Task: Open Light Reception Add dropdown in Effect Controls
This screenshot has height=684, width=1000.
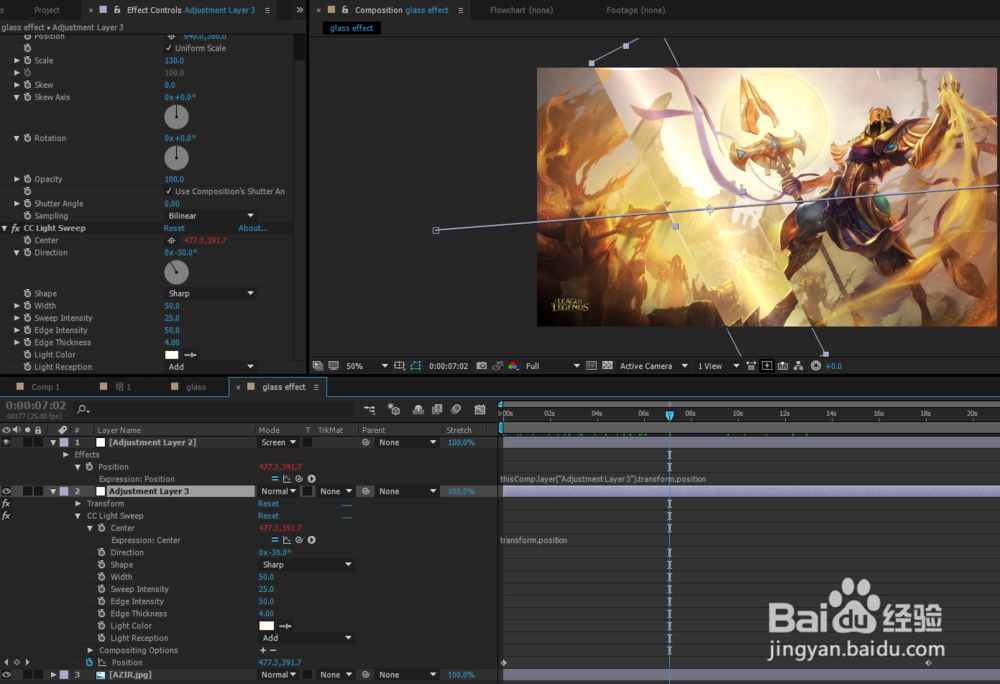Action: [x=210, y=367]
